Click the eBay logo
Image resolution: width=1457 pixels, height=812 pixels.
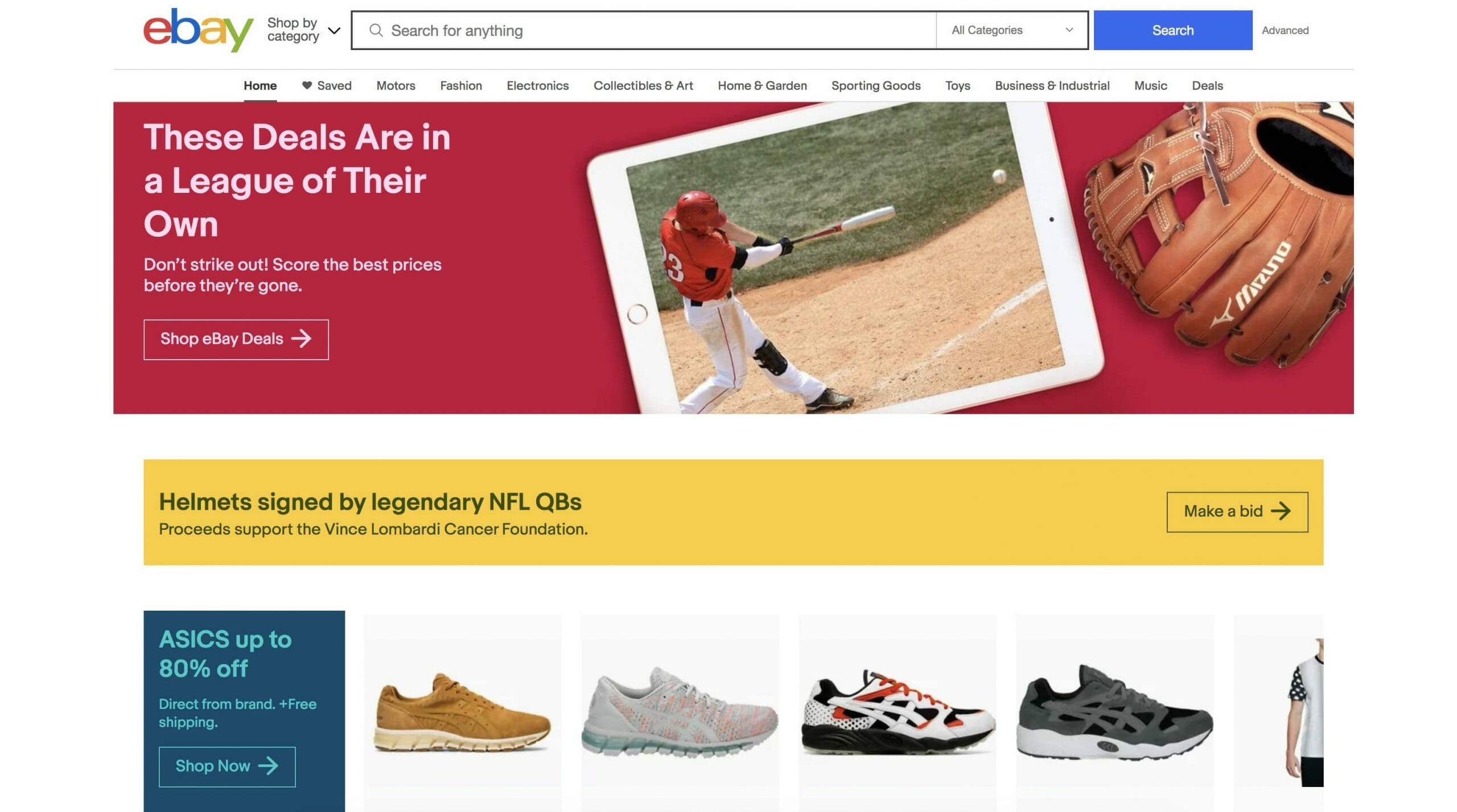[198, 30]
